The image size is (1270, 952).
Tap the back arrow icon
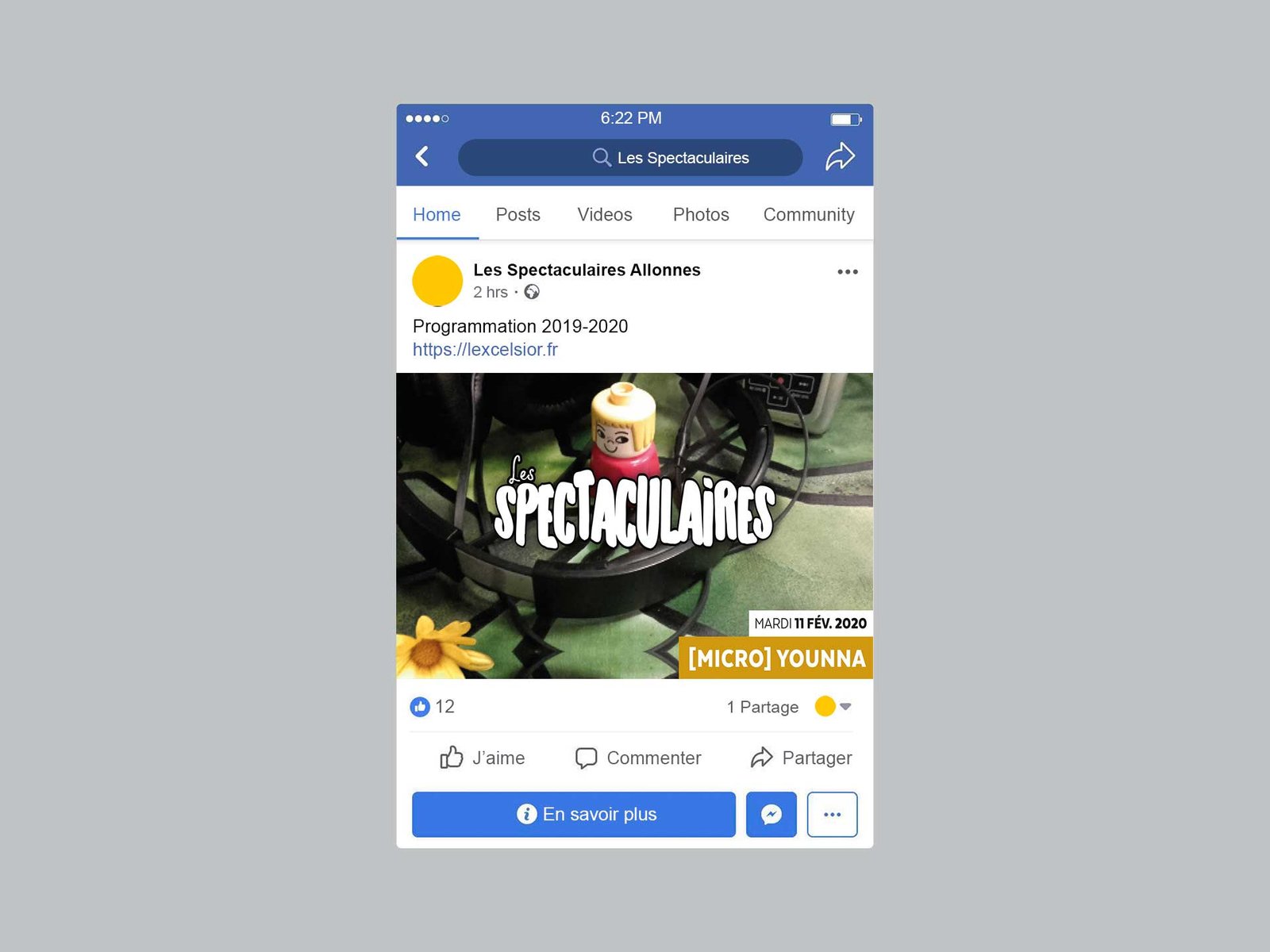click(x=422, y=156)
